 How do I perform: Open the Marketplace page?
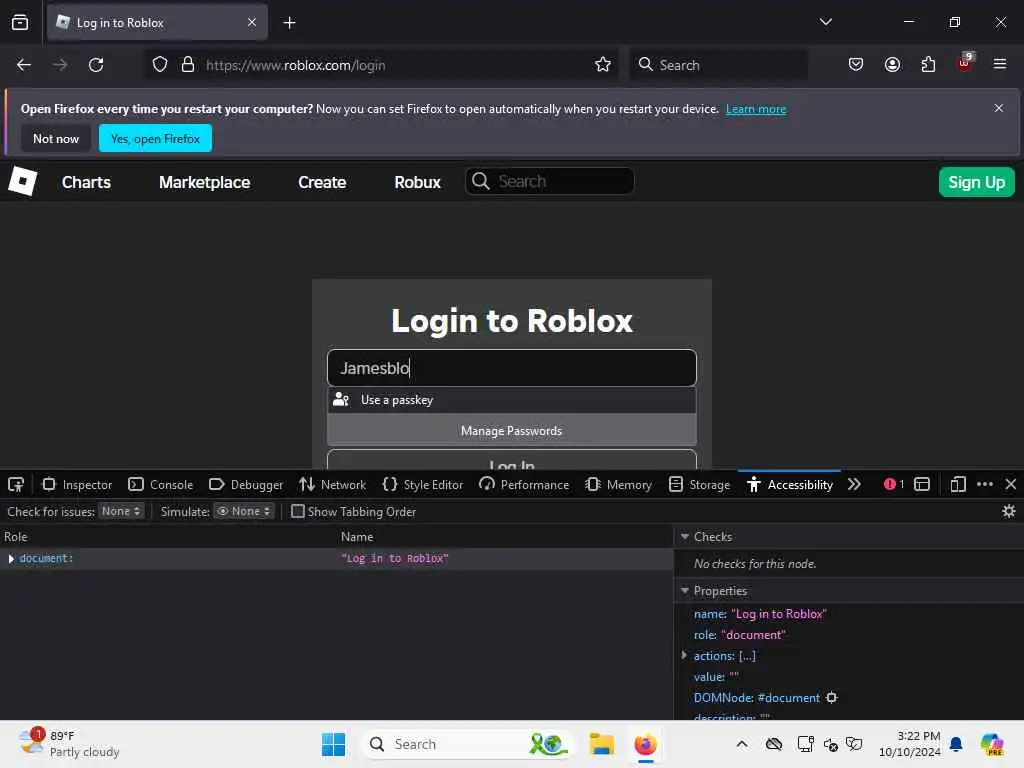204,182
